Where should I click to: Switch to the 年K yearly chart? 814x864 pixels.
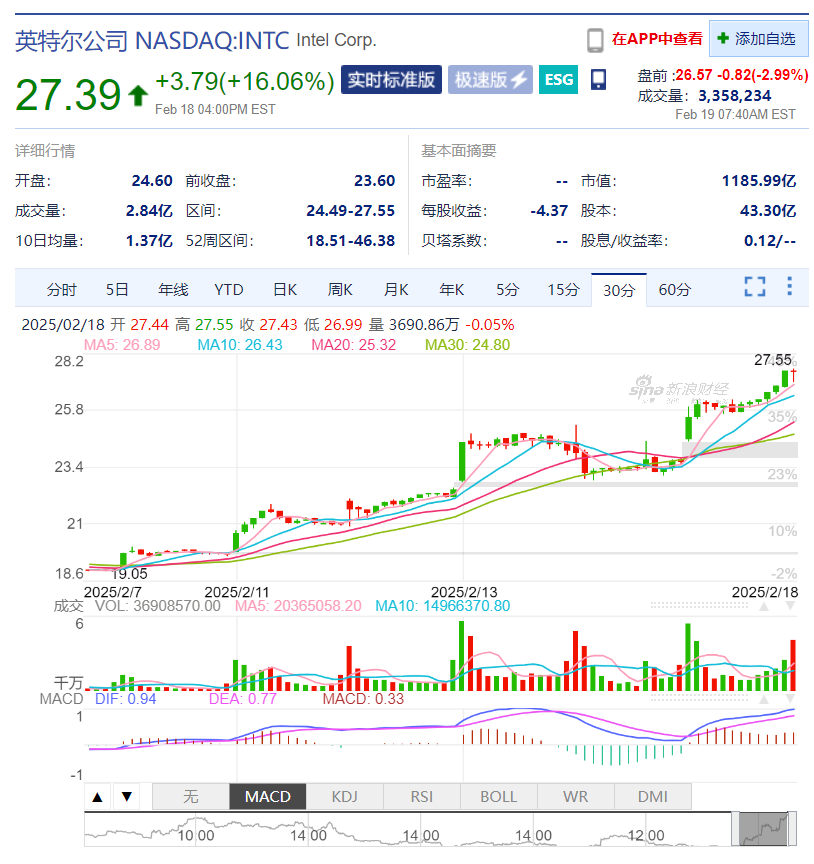(451, 290)
